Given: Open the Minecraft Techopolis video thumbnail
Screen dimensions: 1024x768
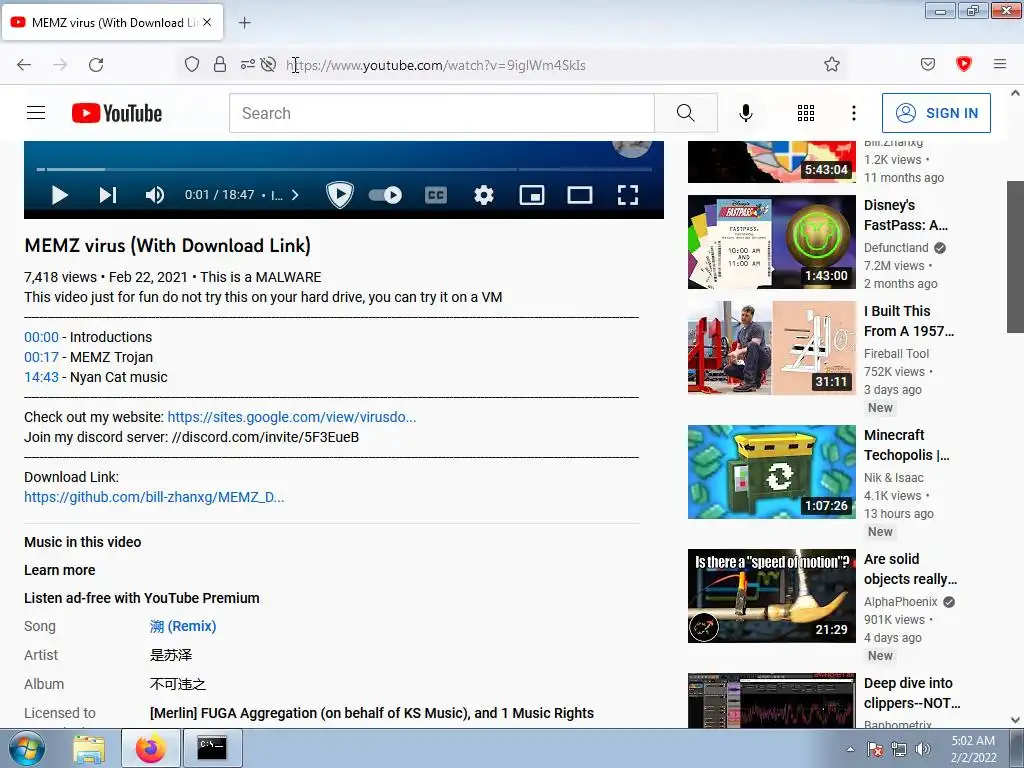Looking at the screenshot, I should click(x=771, y=472).
